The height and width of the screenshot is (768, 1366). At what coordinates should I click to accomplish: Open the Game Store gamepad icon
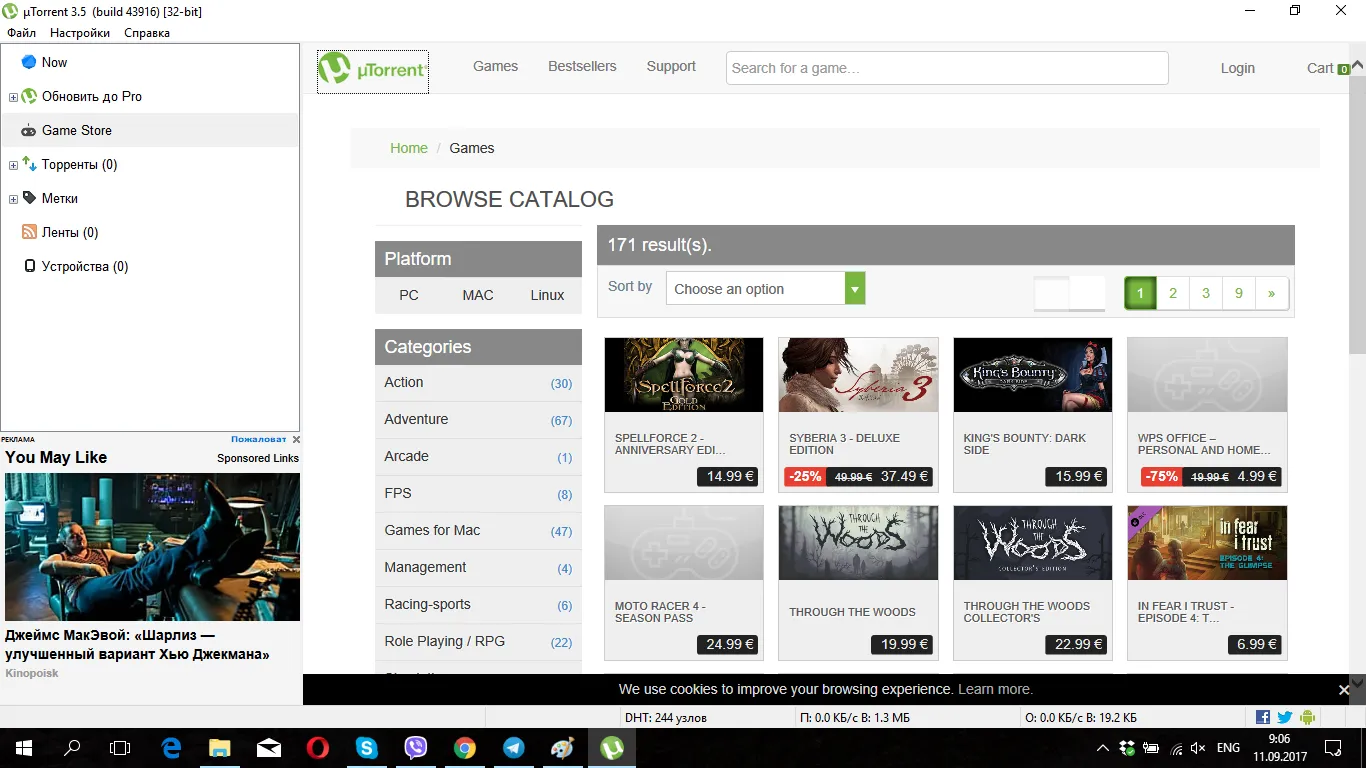[29, 131]
